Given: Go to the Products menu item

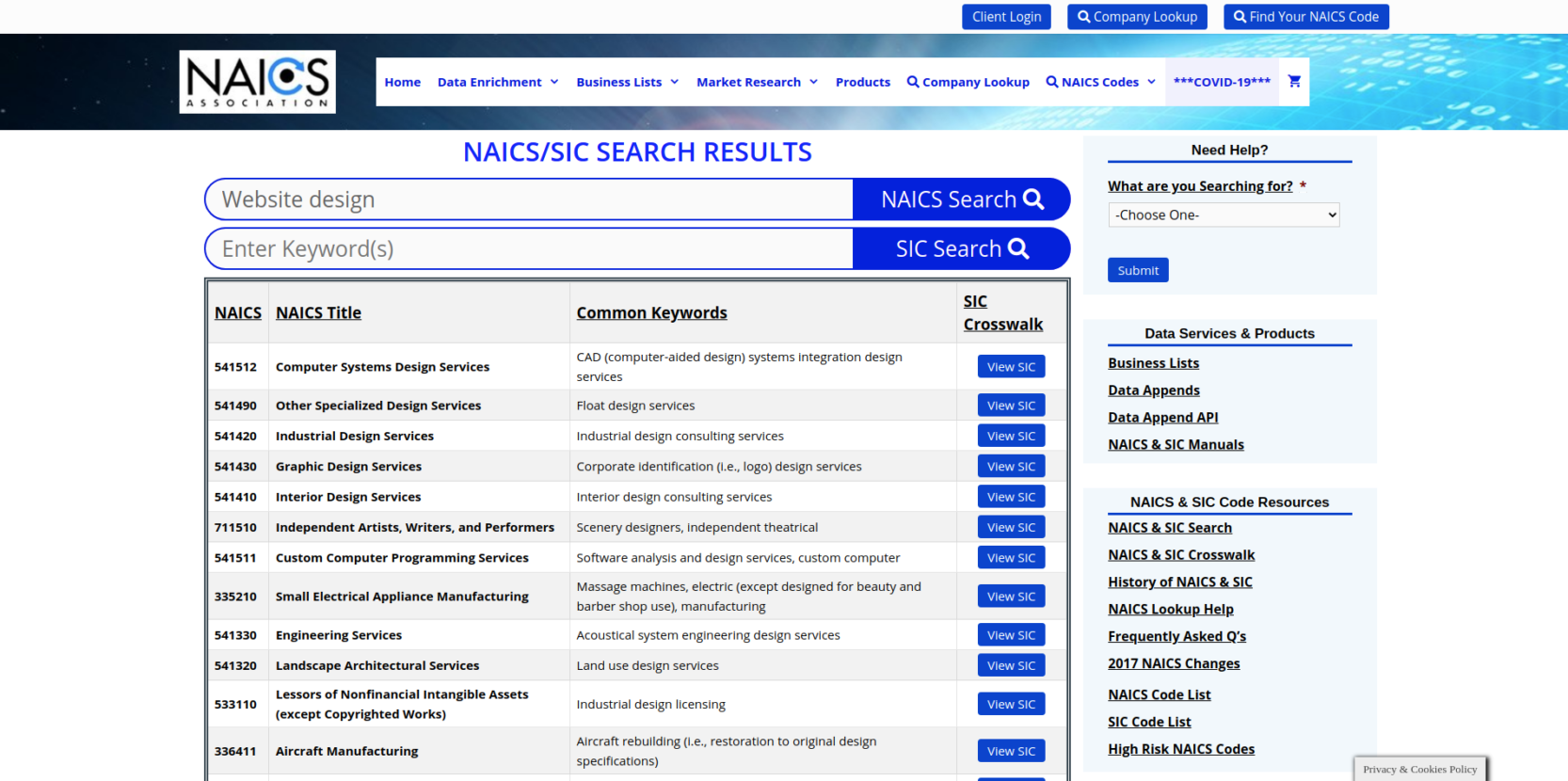Looking at the screenshot, I should point(863,82).
